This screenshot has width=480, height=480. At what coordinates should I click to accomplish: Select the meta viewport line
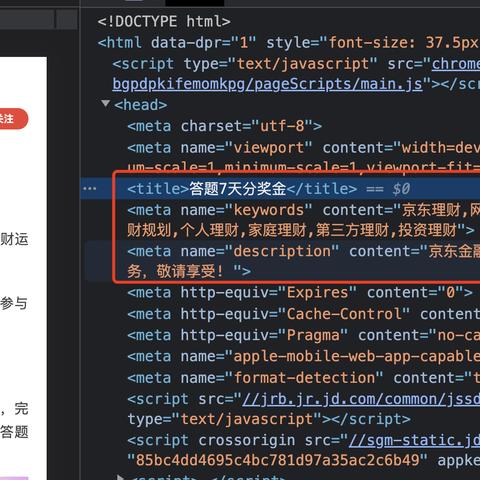coord(303,148)
